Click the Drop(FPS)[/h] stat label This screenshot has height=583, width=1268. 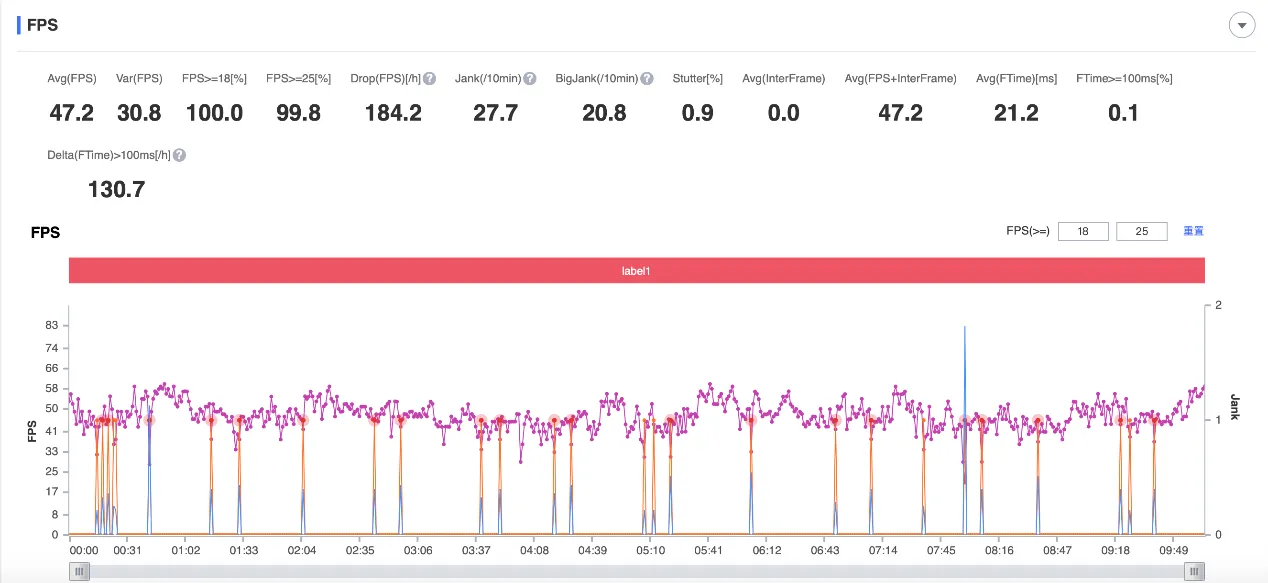385,79
